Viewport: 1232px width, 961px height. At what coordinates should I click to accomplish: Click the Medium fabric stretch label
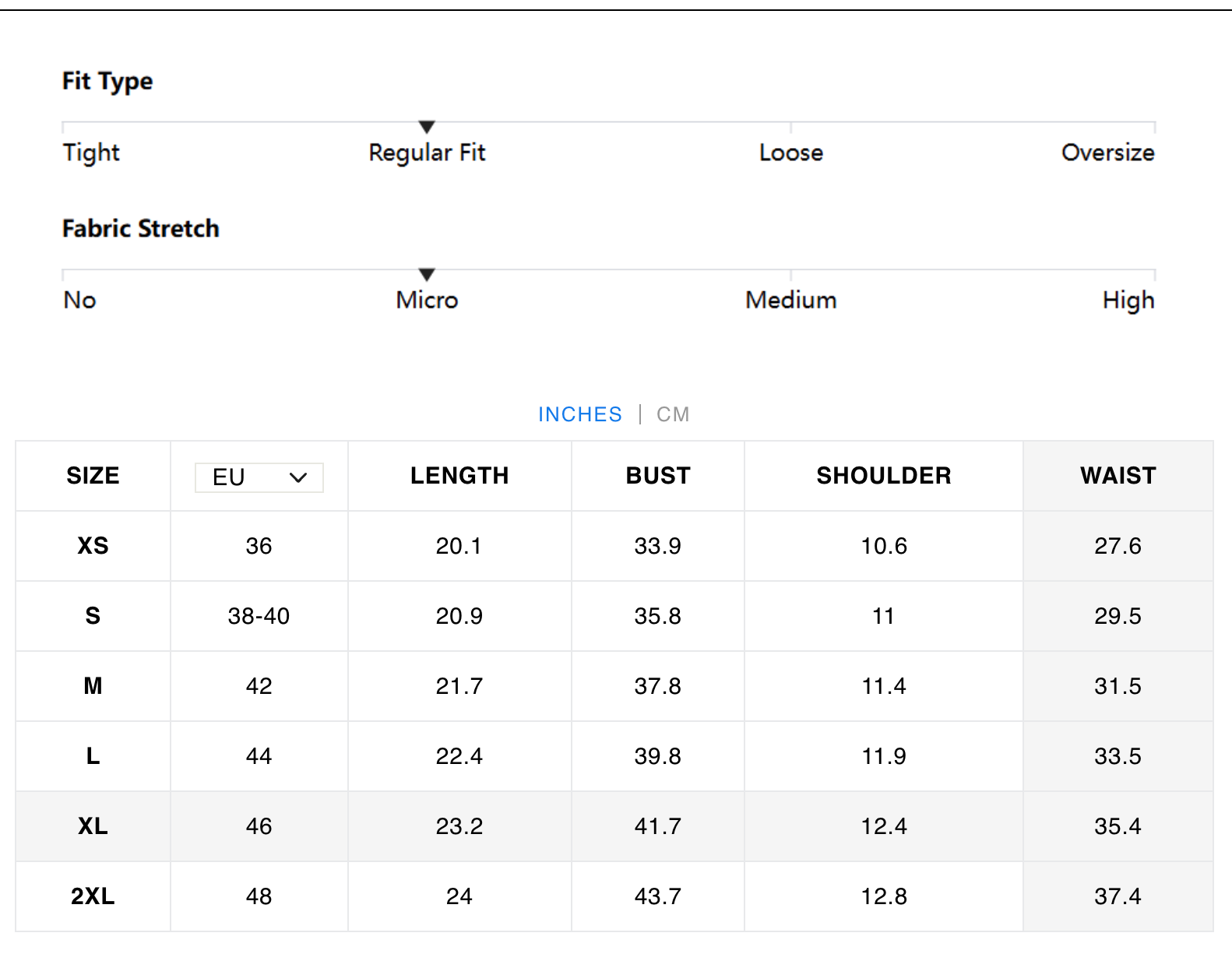coord(790,301)
